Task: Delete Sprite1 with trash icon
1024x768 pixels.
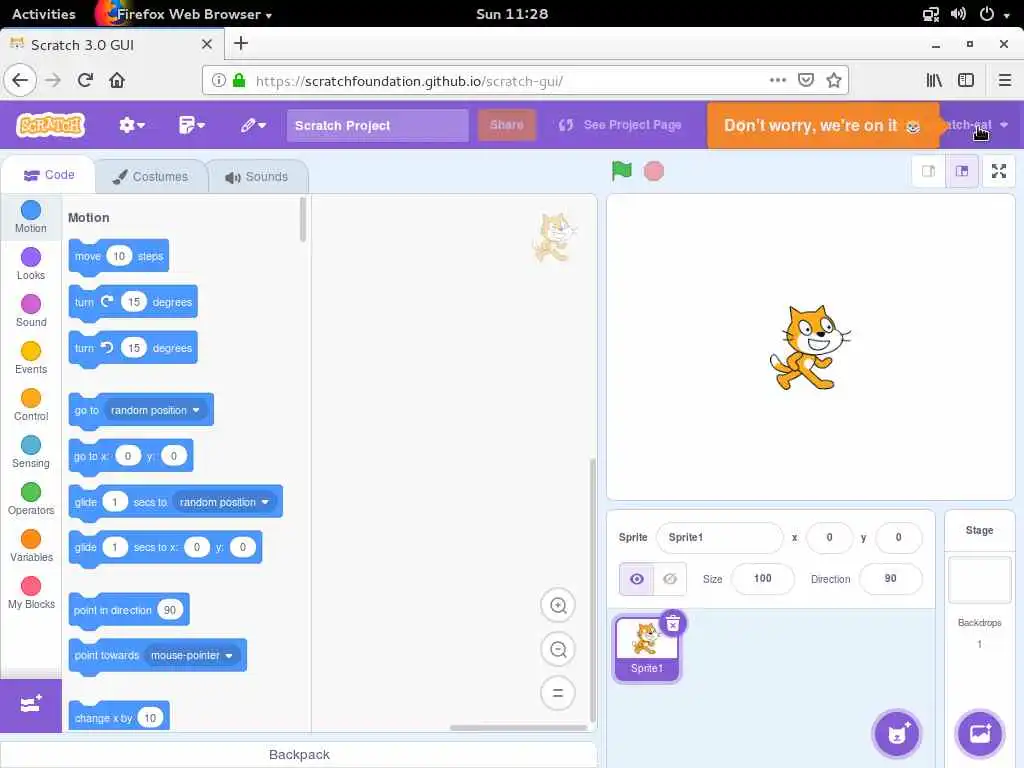Action: (x=673, y=624)
